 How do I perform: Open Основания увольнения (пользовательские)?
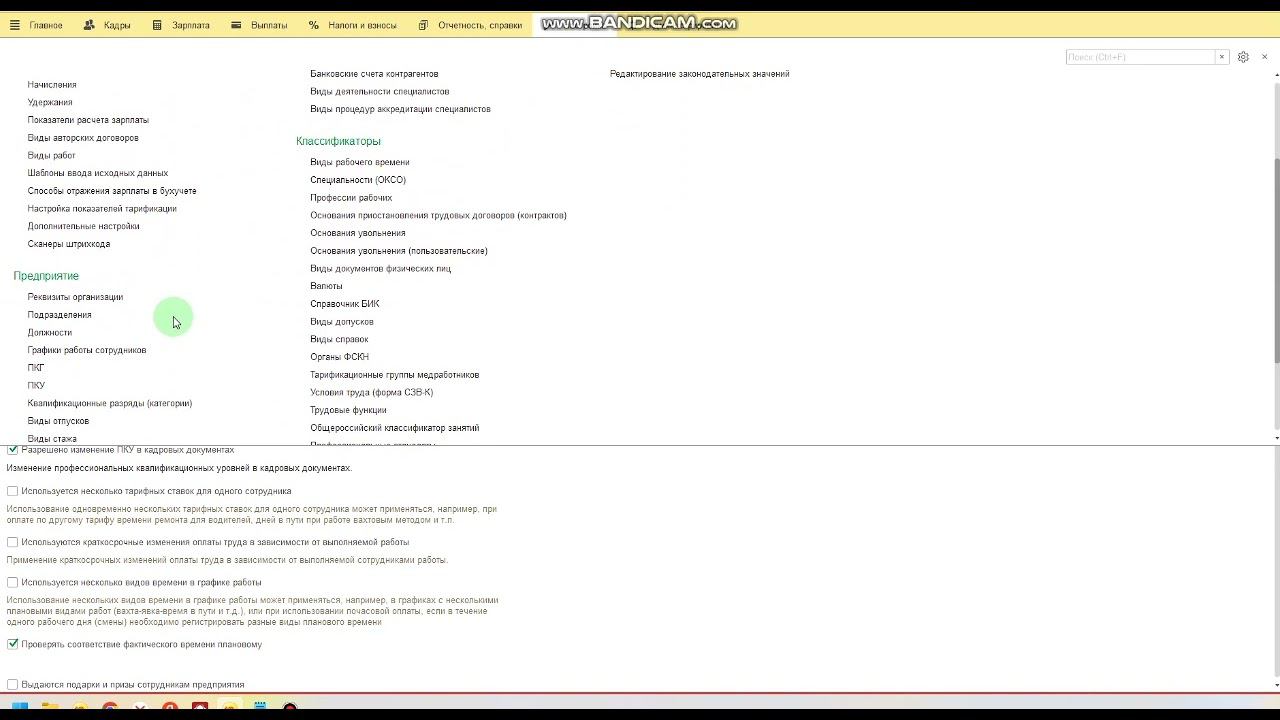click(x=399, y=251)
